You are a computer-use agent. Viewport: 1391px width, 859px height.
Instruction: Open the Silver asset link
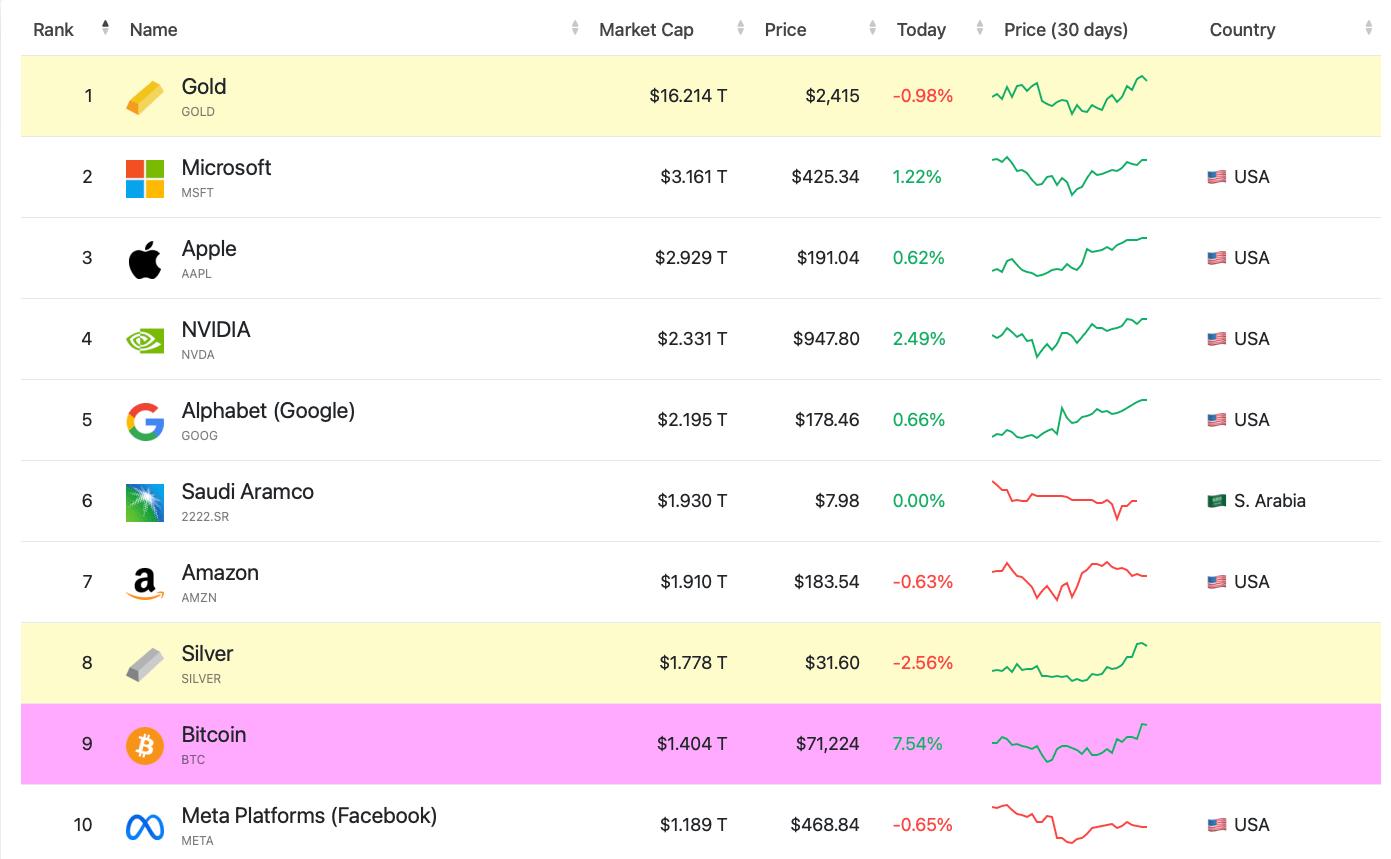point(207,654)
